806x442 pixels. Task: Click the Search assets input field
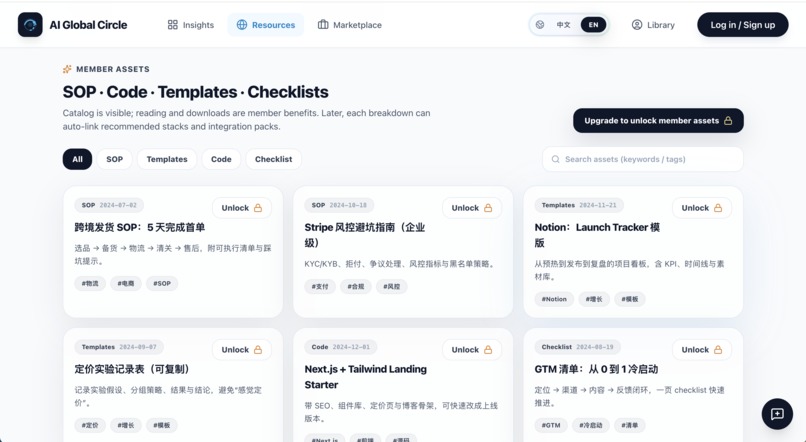click(643, 159)
